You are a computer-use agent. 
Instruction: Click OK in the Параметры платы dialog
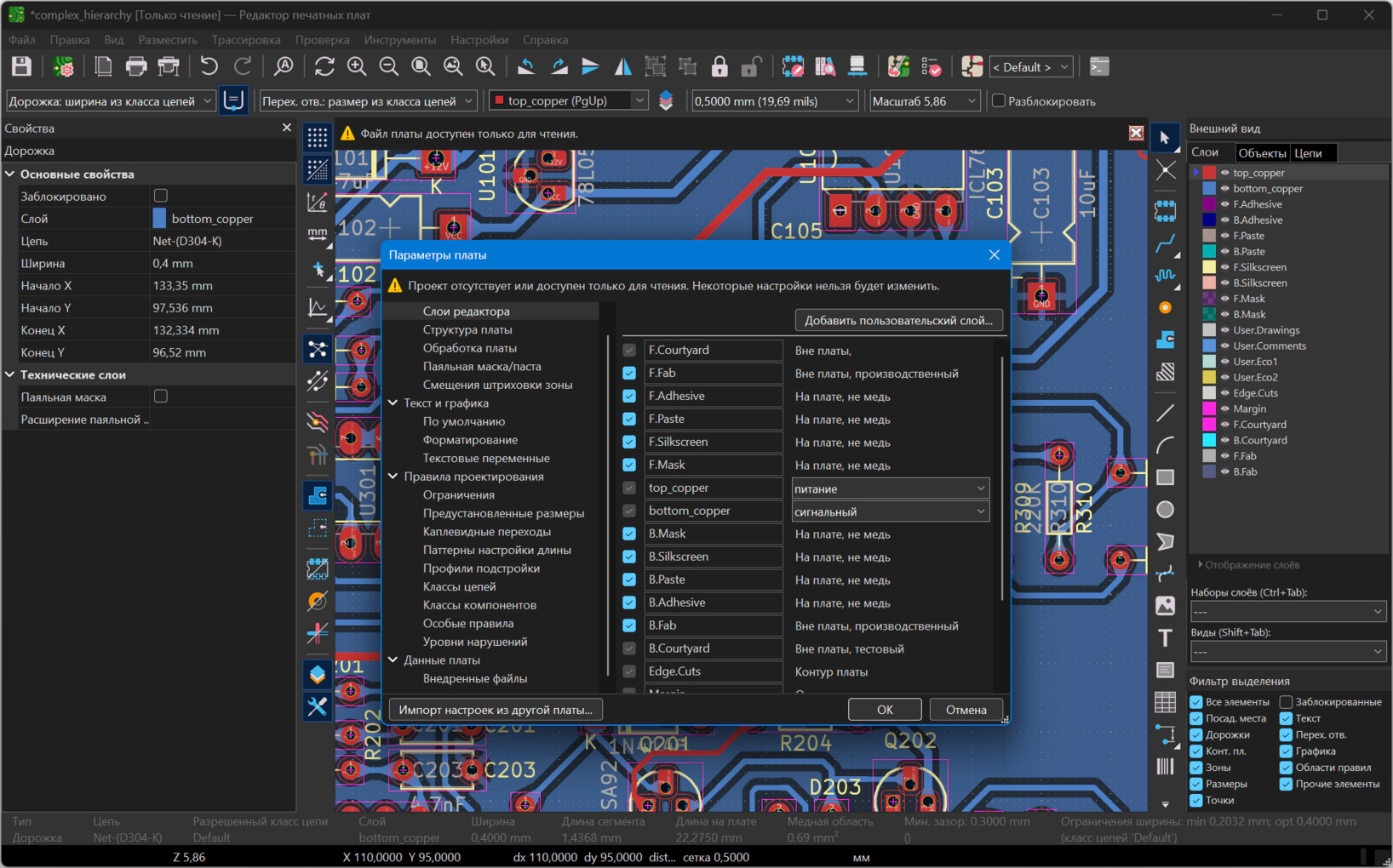tap(885, 710)
